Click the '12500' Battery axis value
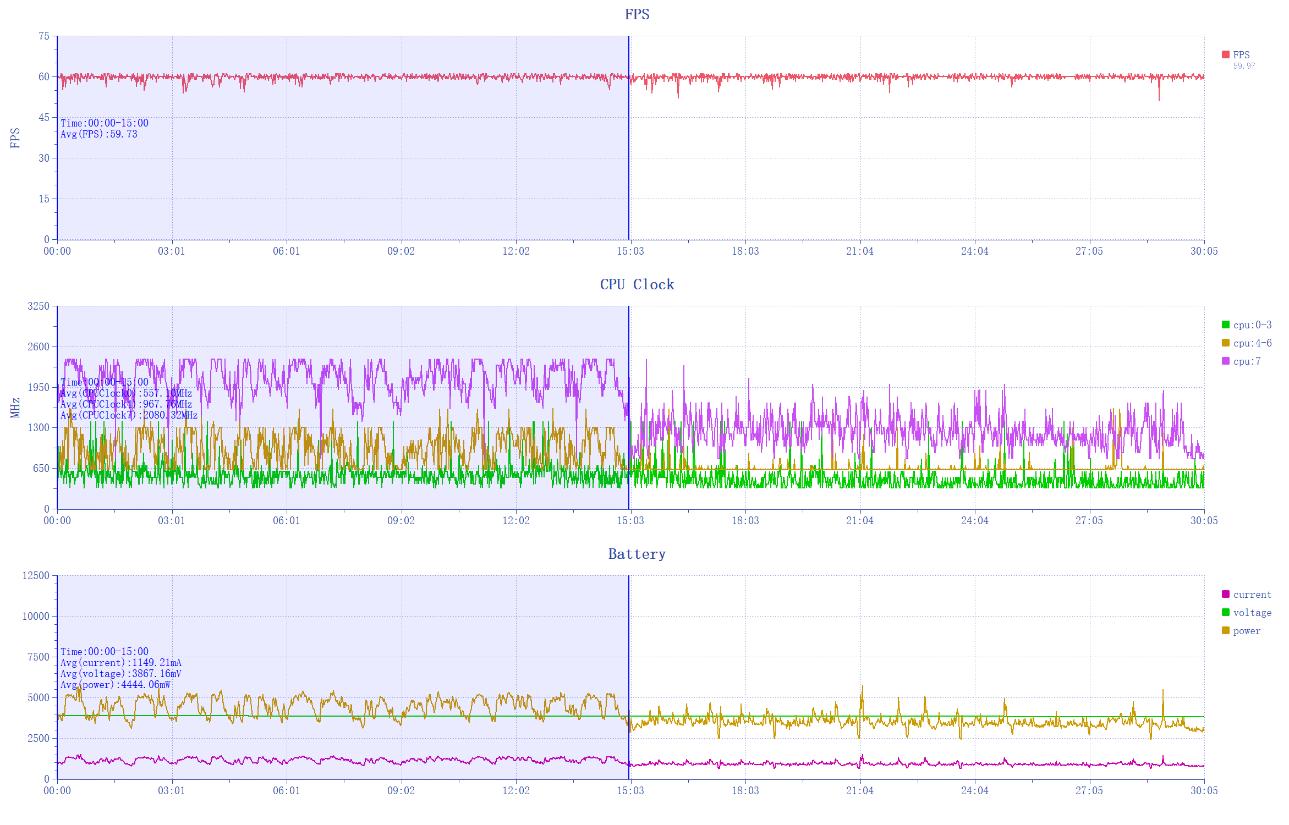 point(35,576)
